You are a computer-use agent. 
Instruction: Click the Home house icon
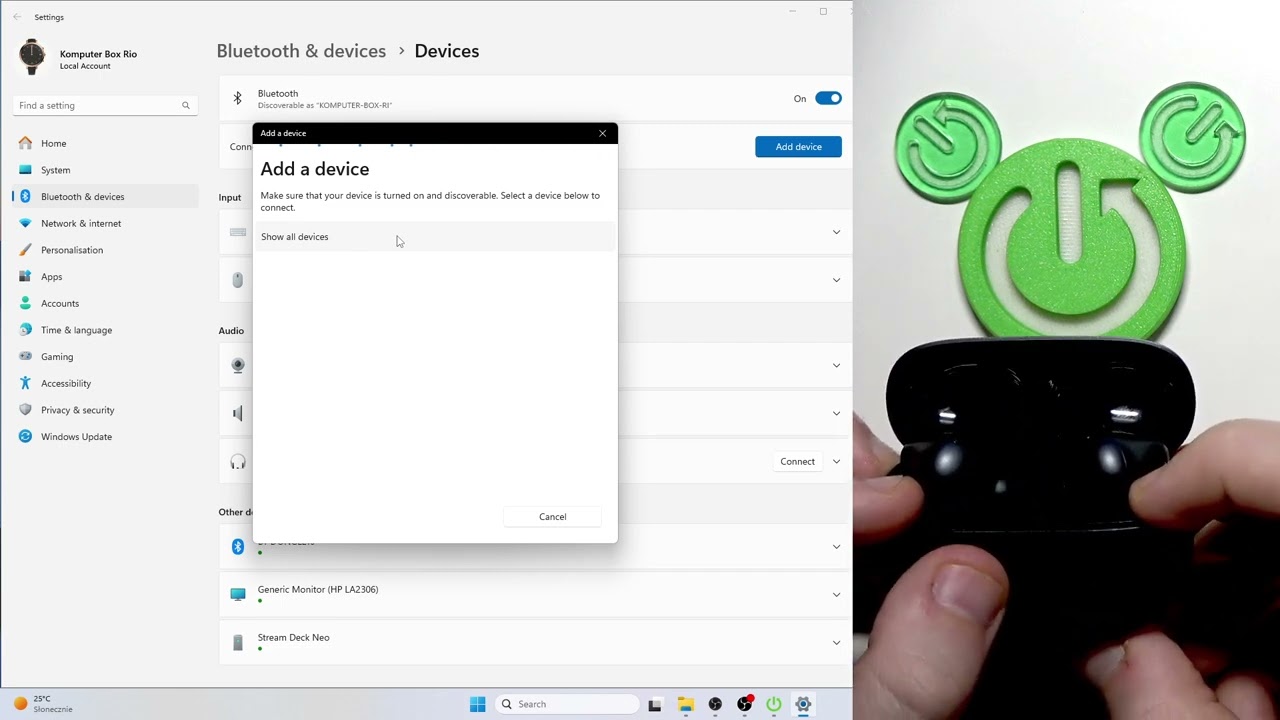[25, 143]
